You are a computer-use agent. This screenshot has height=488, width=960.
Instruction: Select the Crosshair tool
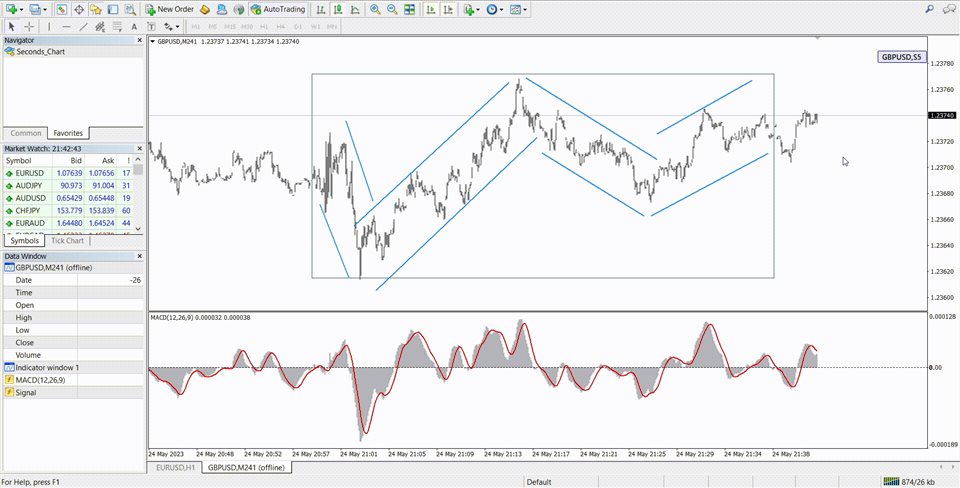pyautogui.click(x=29, y=26)
